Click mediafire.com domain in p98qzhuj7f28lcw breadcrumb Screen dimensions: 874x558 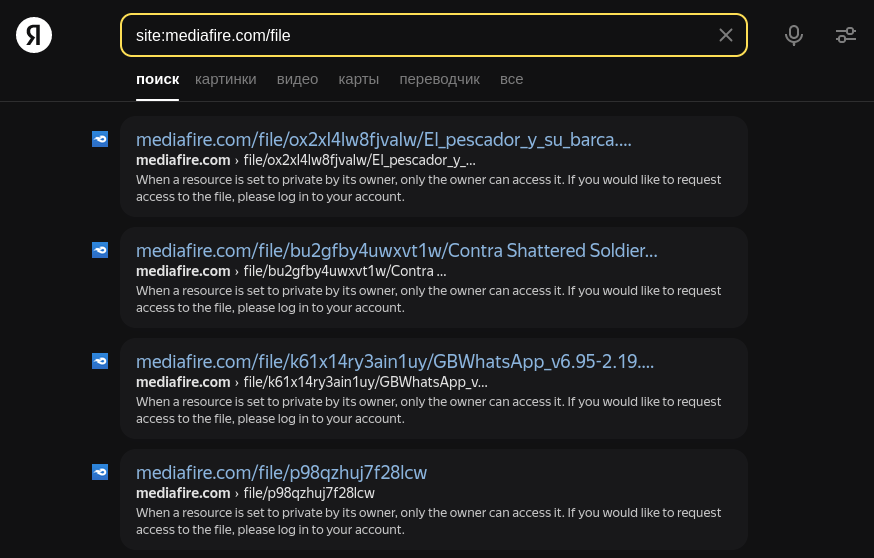(x=183, y=493)
